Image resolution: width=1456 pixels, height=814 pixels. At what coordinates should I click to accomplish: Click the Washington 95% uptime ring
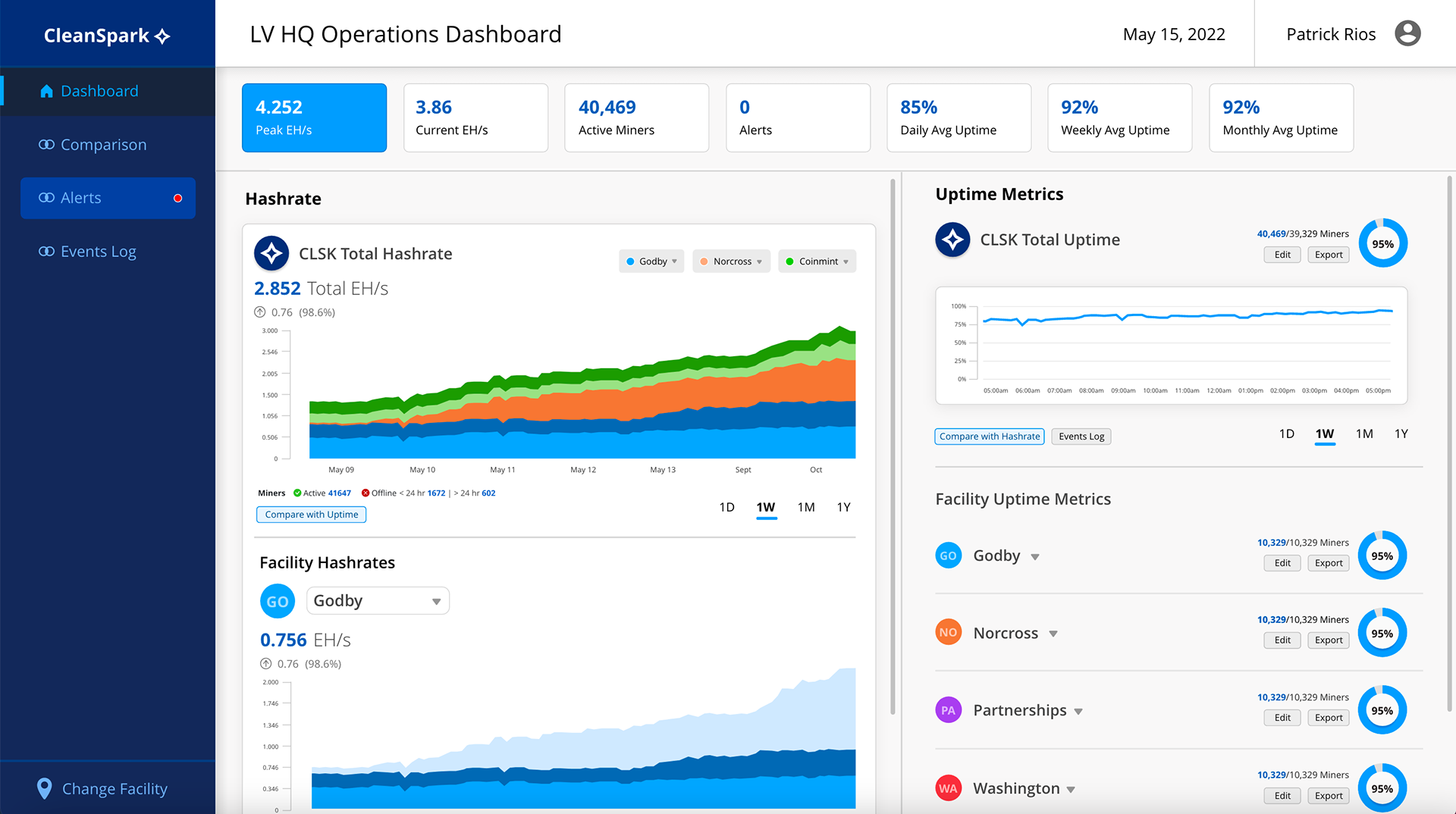(1382, 788)
